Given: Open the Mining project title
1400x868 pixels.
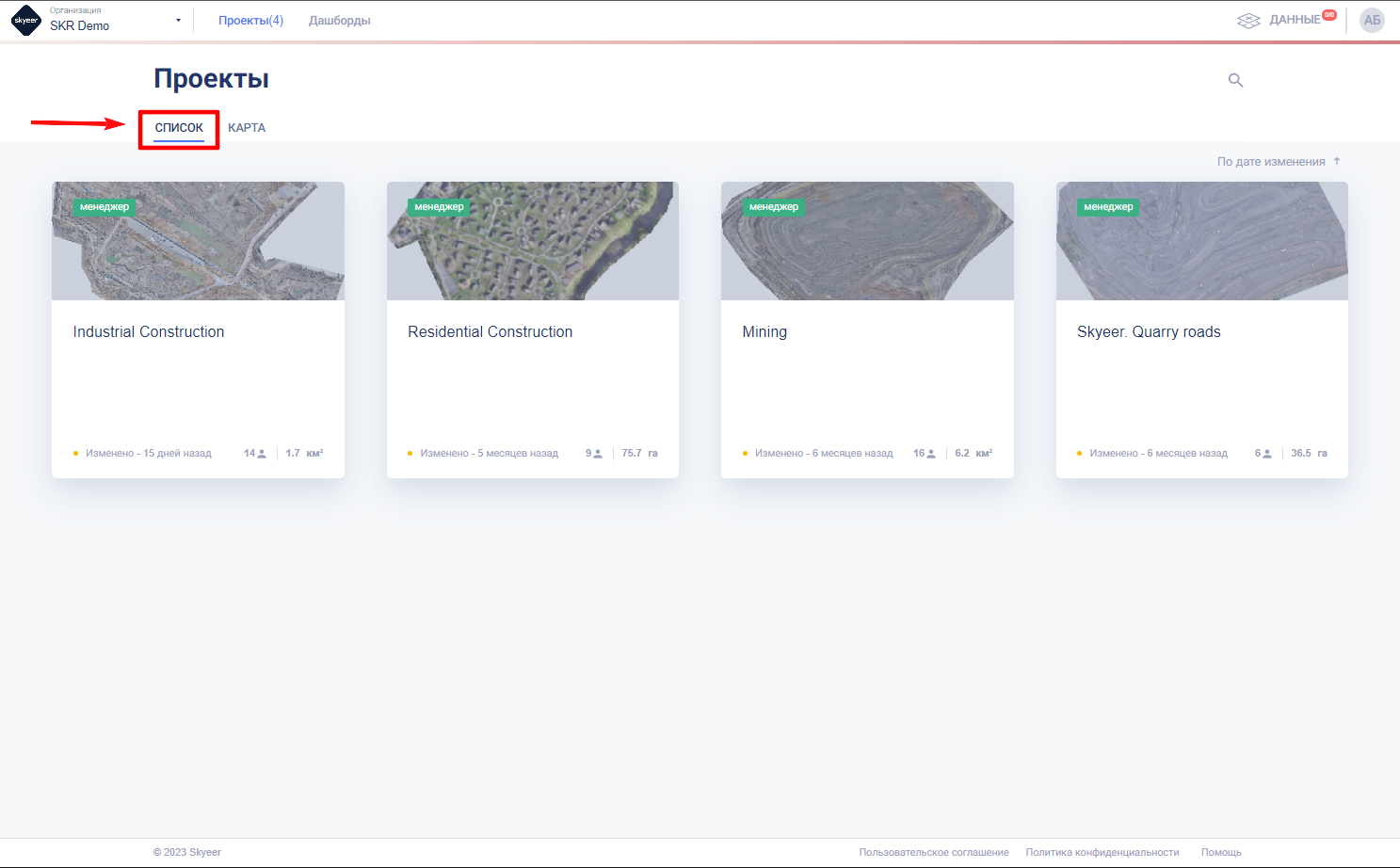Looking at the screenshot, I should point(764,332).
